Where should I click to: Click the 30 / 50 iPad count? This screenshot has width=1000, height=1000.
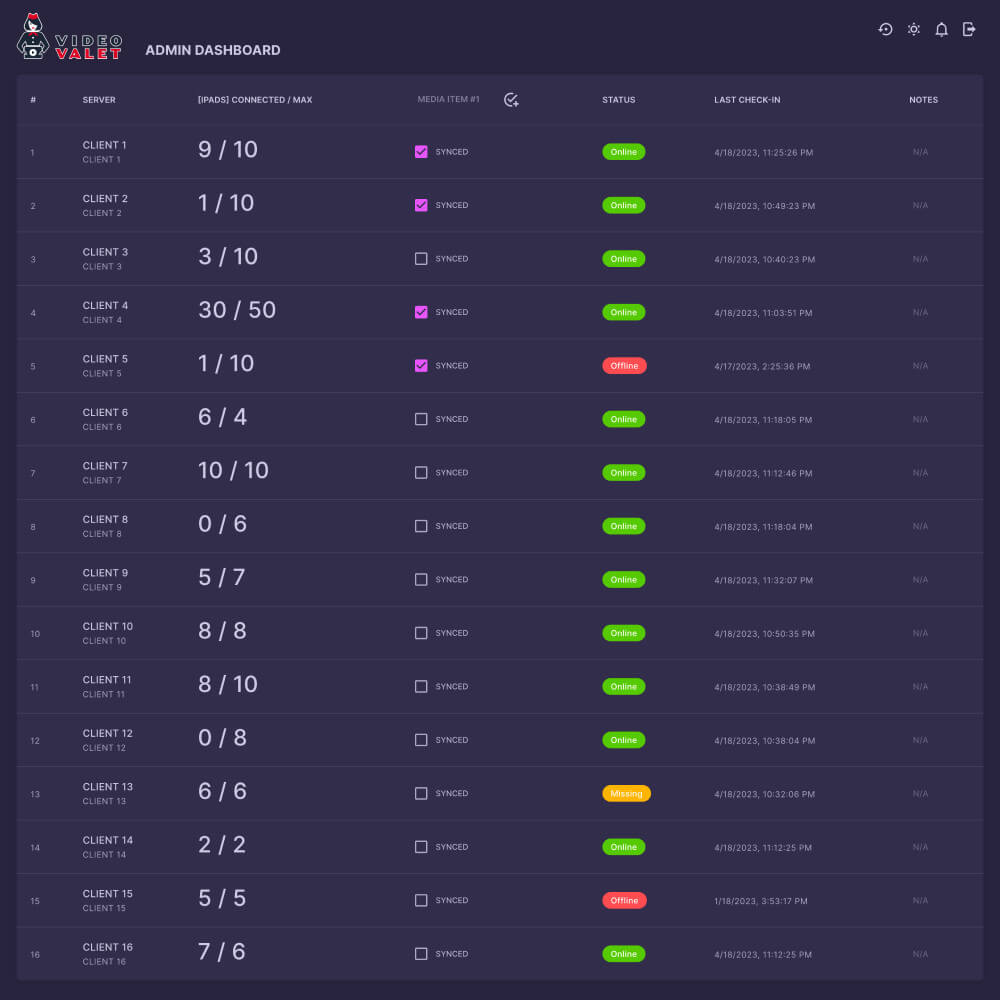(x=237, y=310)
